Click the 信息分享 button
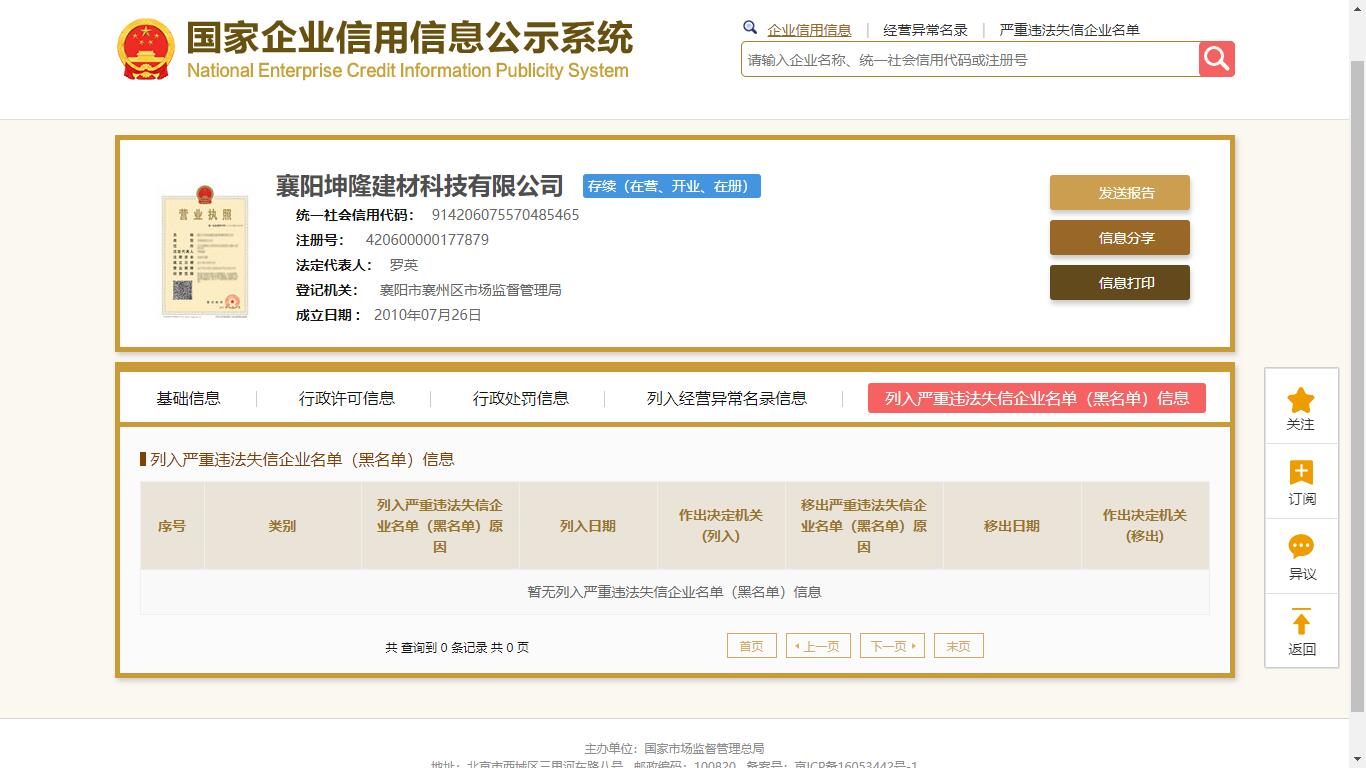This screenshot has width=1366, height=768. pyautogui.click(x=1120, y=238)
